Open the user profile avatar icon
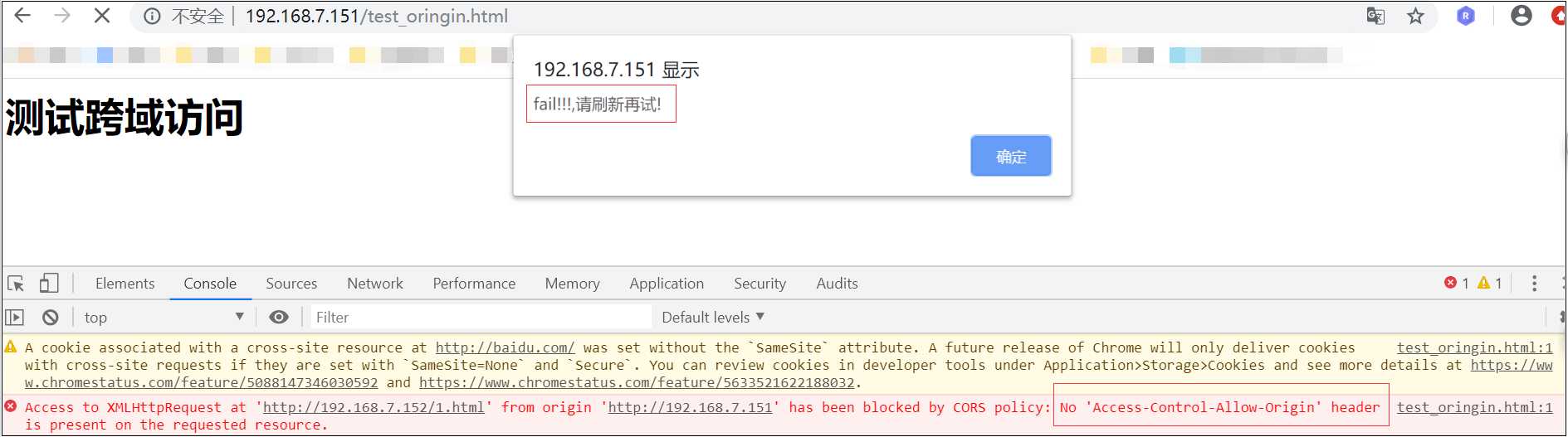The width and height of the screenshot is (1568, 437). coord(1521,16)
